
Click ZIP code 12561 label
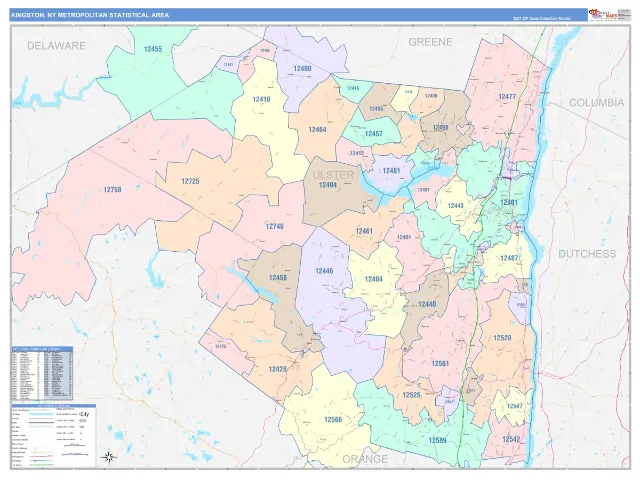click(440, 363)
